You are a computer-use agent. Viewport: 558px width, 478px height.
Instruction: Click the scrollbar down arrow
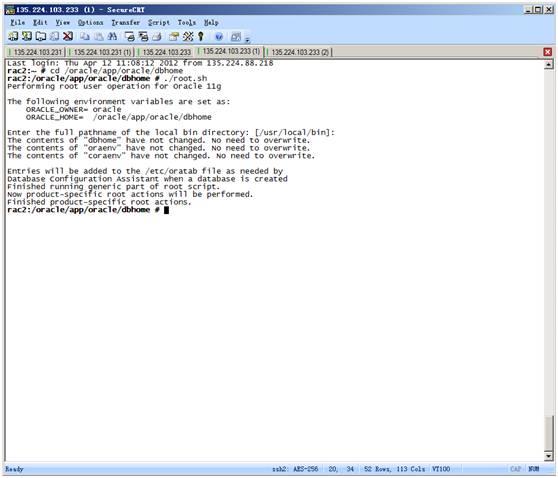coord(548,456)
